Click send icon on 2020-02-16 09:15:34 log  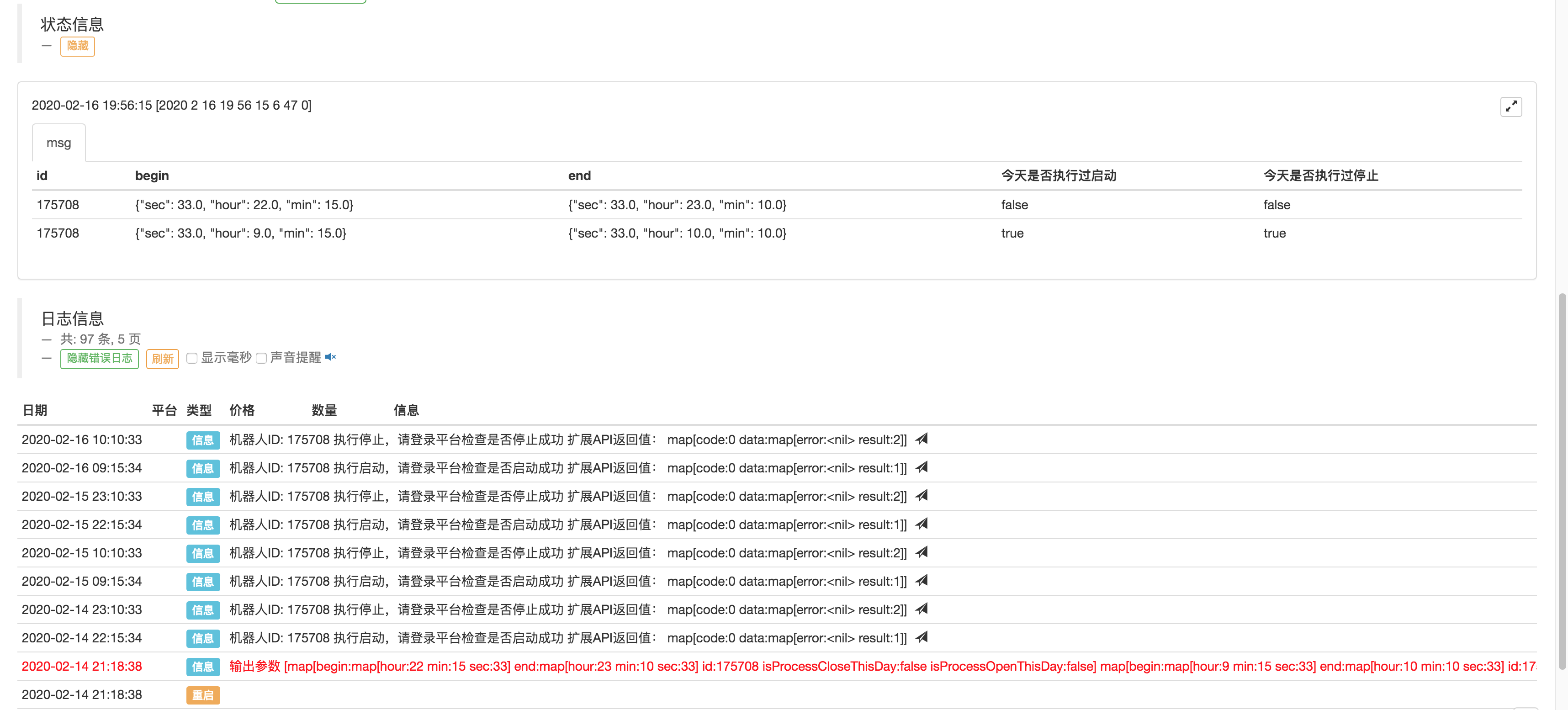pos(922,468)
